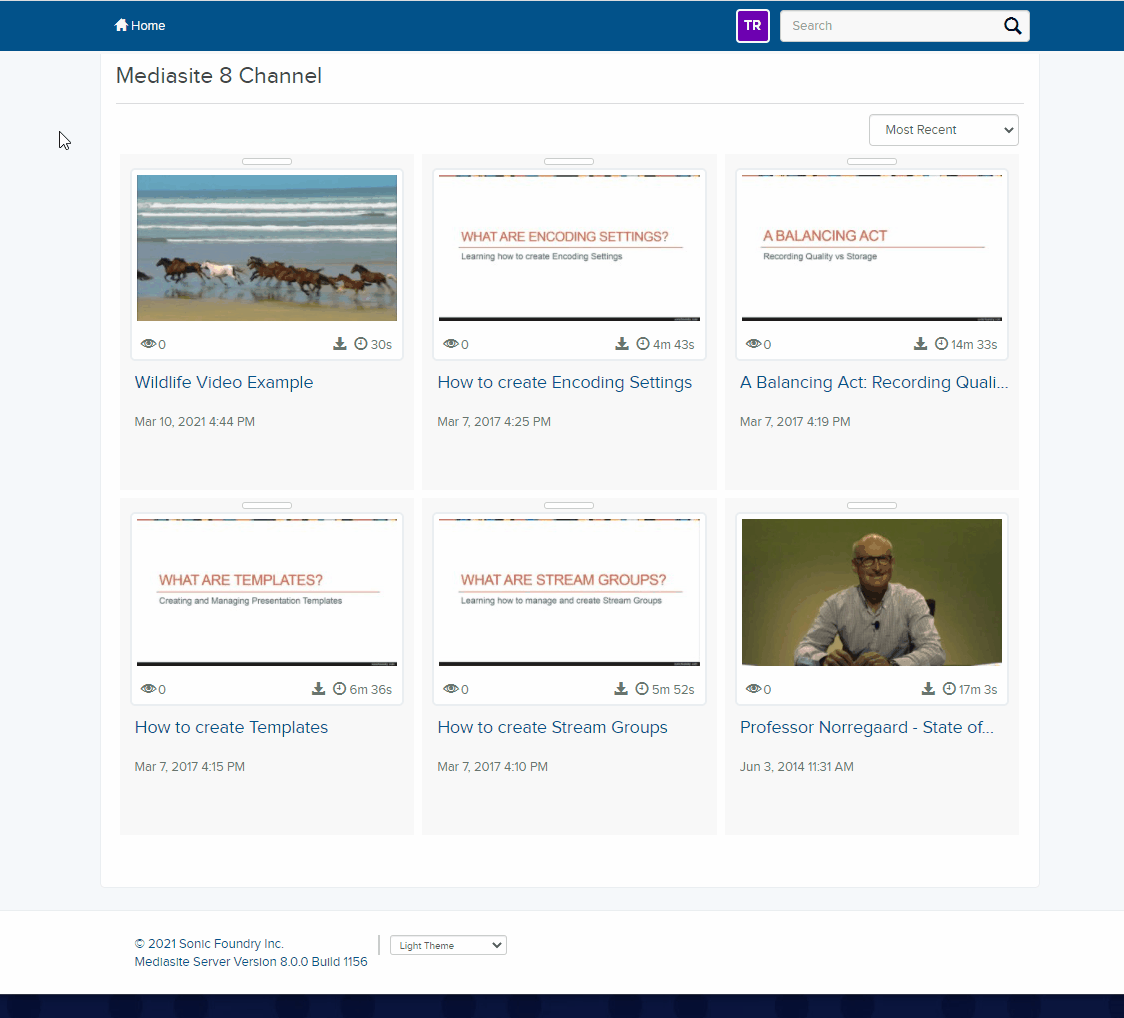The image size is (1124, 1018).
Task: Go to the Home link
Action: [140, 25]
